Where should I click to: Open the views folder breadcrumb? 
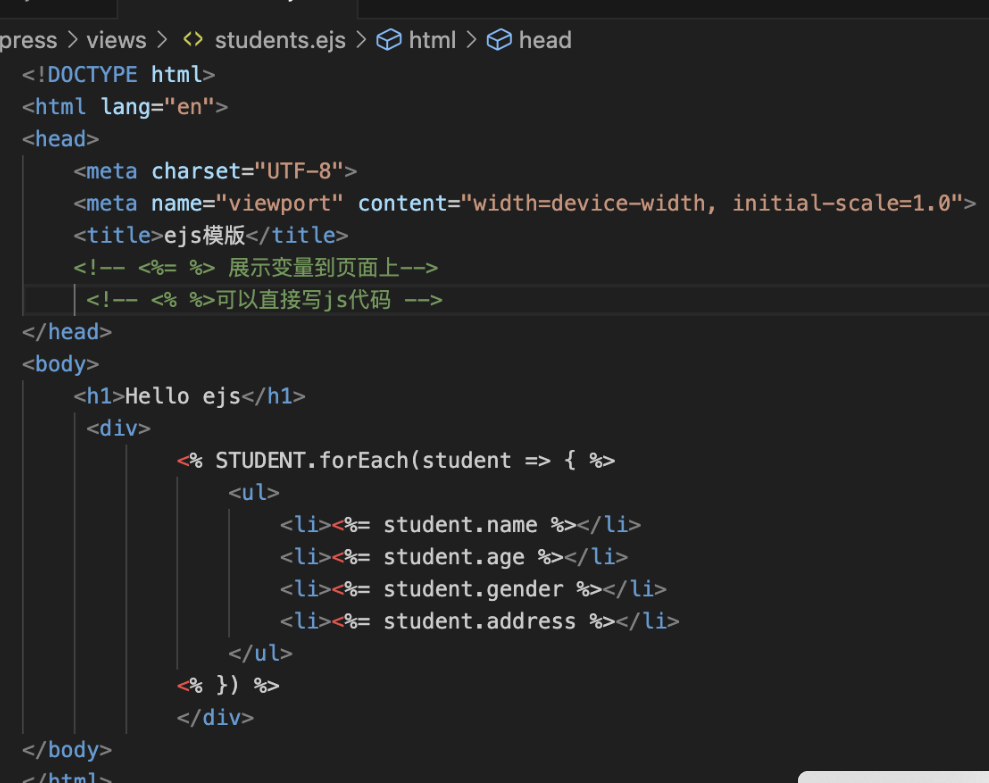coord(116,40)
